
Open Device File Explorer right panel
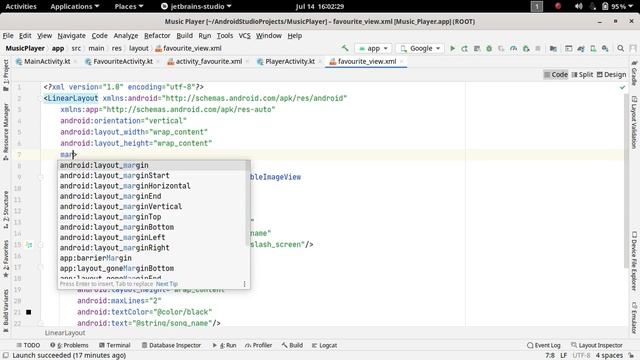pyautogui.click(x=634, y=262)
